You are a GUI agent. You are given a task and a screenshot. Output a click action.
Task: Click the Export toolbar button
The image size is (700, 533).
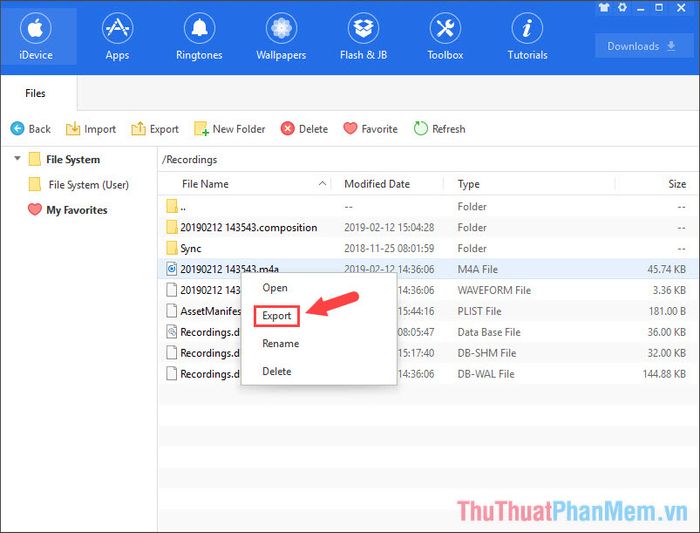[155, 129]
